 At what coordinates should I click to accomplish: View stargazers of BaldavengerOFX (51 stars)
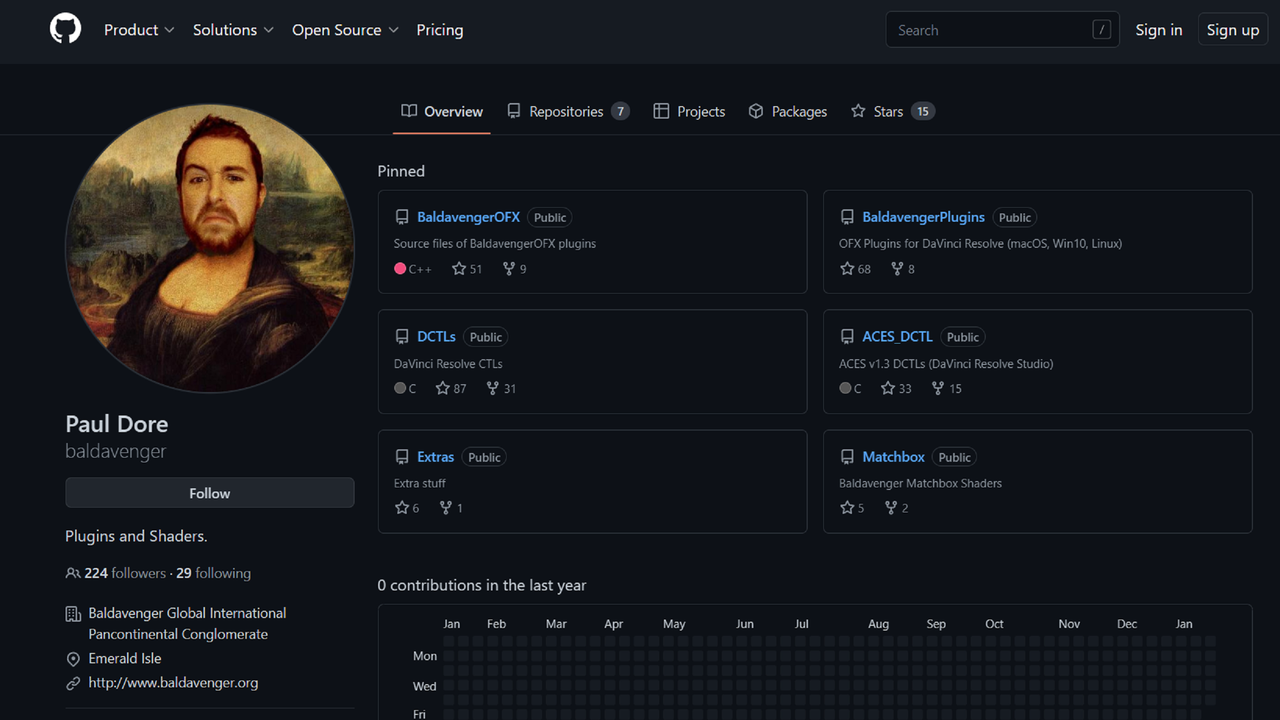coord(467,269)
